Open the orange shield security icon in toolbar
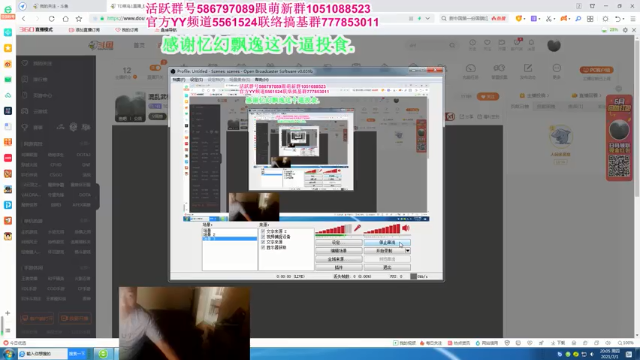This screenshot has width=640, height=360. tap(519, 19)
